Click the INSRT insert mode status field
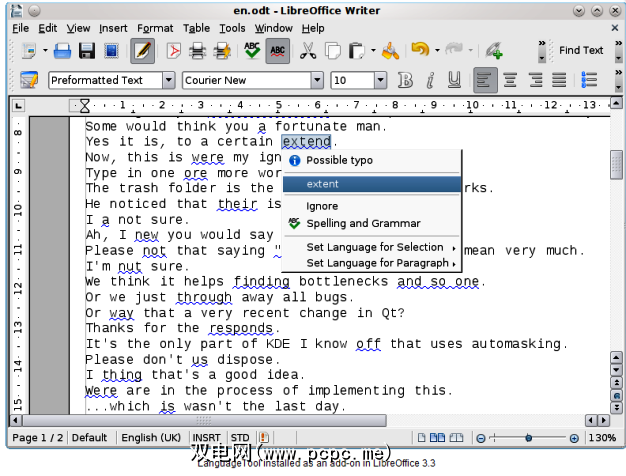The width and height of the screenshot is (626, 476). coord(206,438)
